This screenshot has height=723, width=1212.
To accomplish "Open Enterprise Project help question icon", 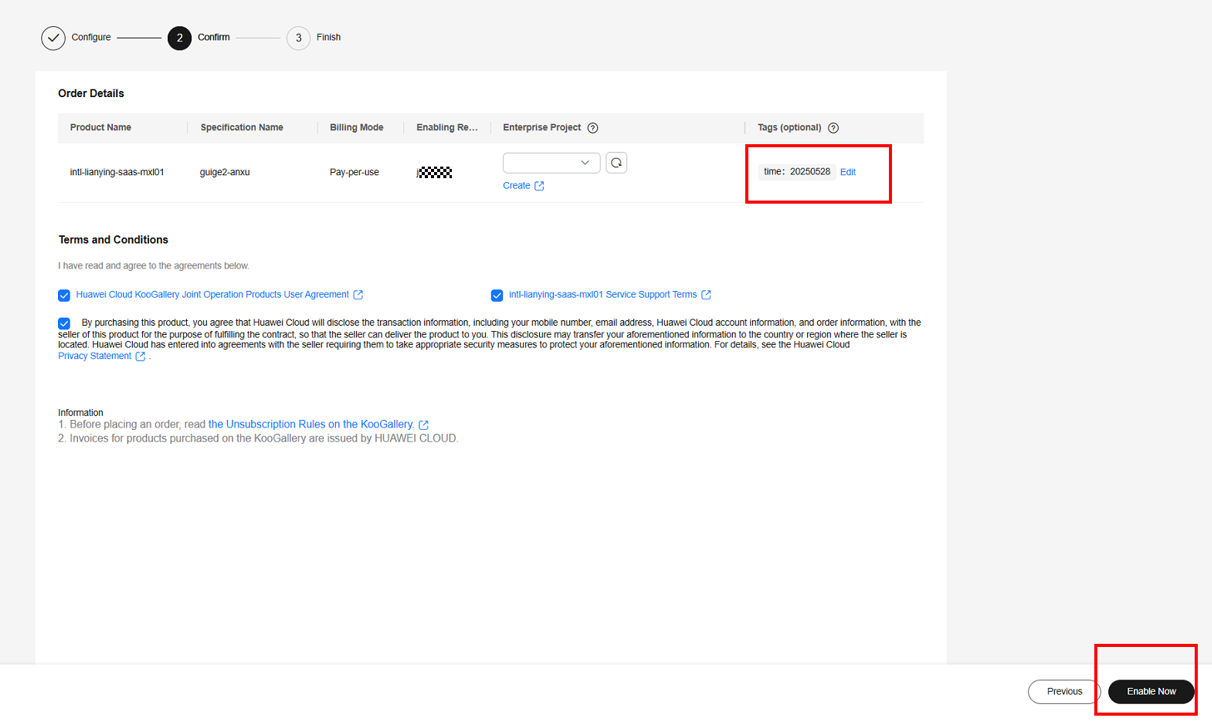I will 593,128.
